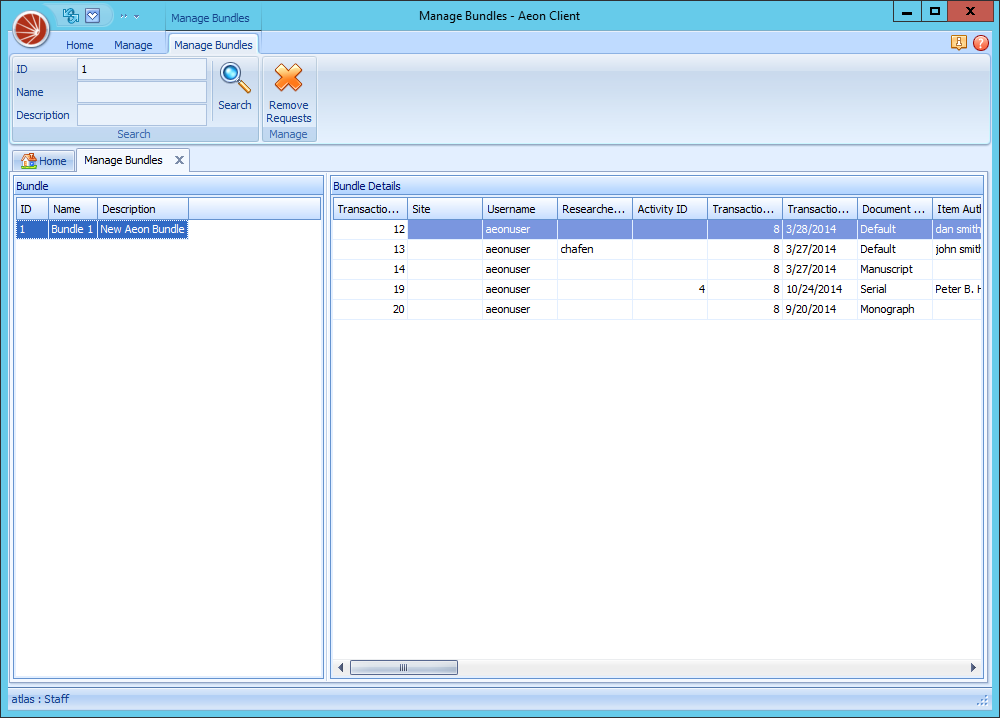Click the horizontal scrollbar thumb in Bundle Details
The height and width of the screenshot is (718, 1000).
click(404, 667)
